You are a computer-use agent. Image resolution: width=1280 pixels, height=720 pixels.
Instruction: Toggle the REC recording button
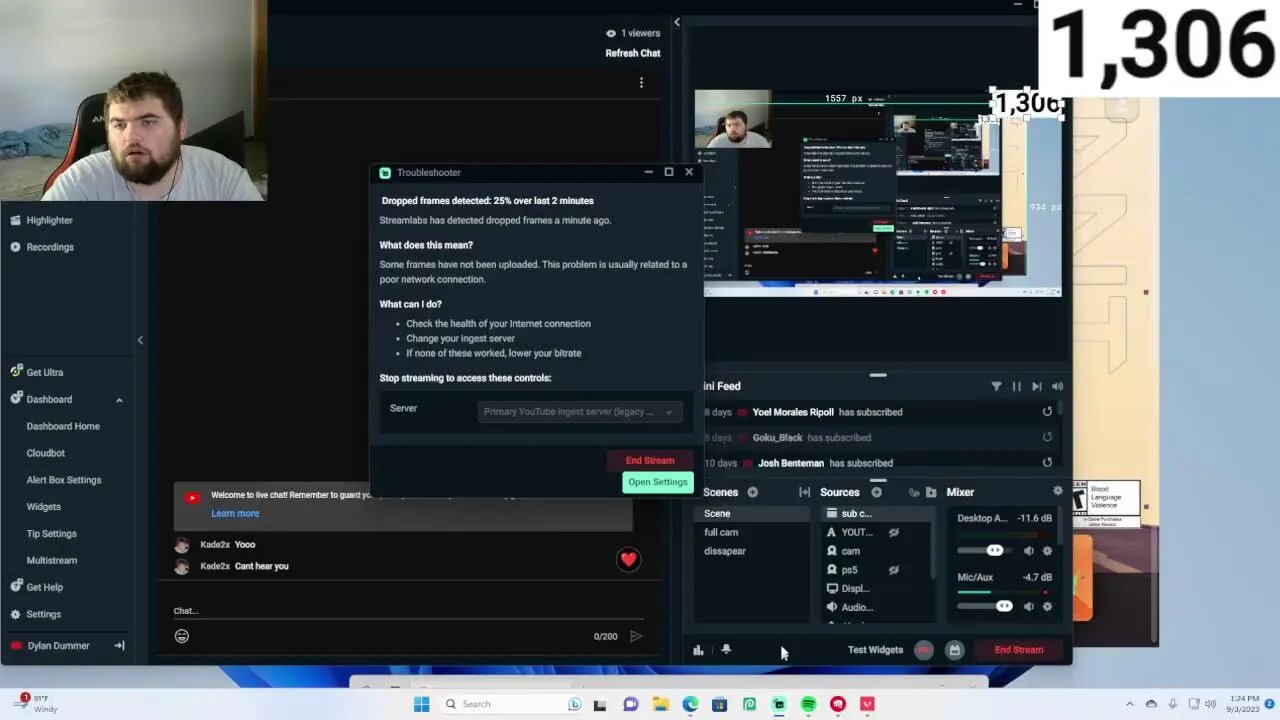[924, 650]
